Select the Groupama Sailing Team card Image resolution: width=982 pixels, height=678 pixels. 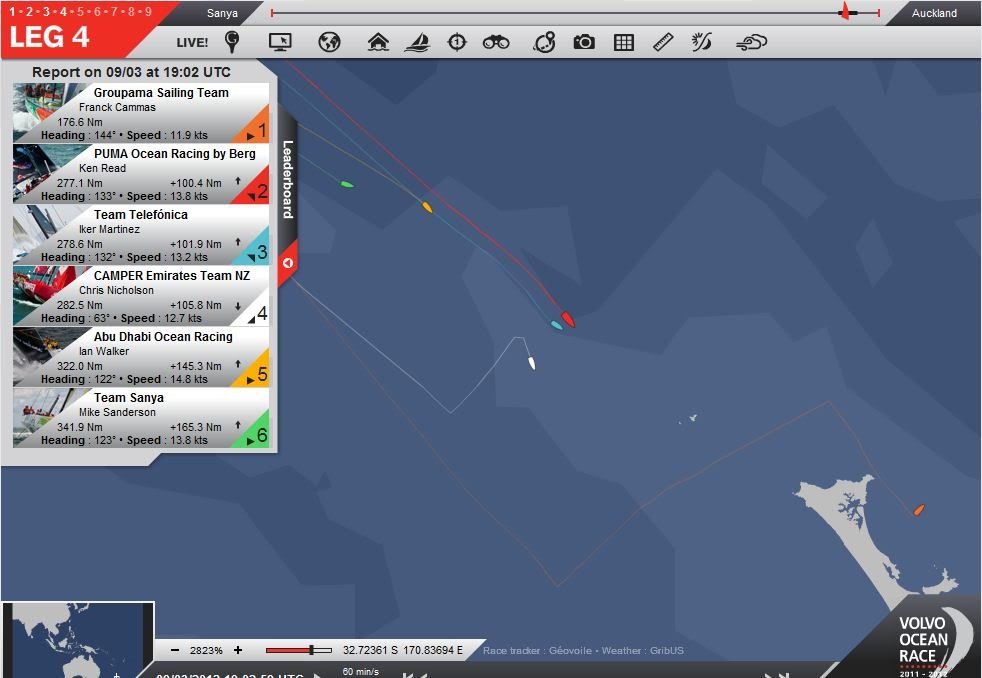pos(141,113)
